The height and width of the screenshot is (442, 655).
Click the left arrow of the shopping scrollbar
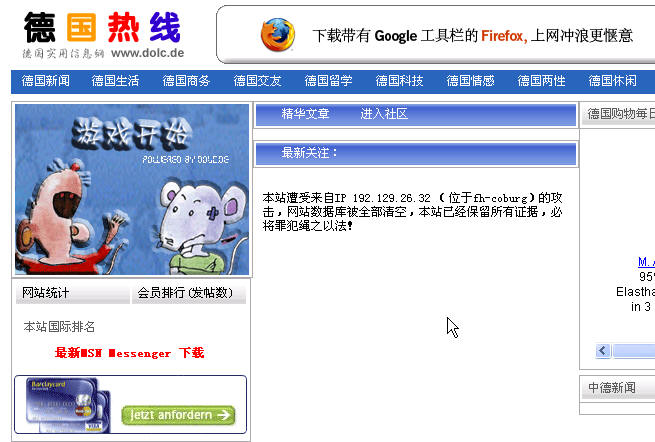[603, 351]
